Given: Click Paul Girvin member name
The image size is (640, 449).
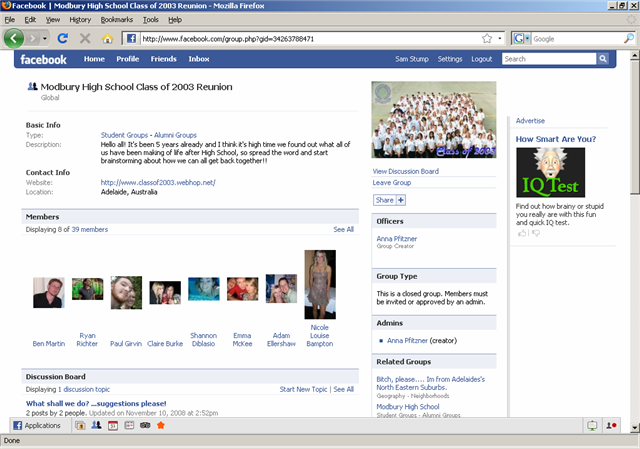Looking at the screenshot, I should (x=126, y=344).
